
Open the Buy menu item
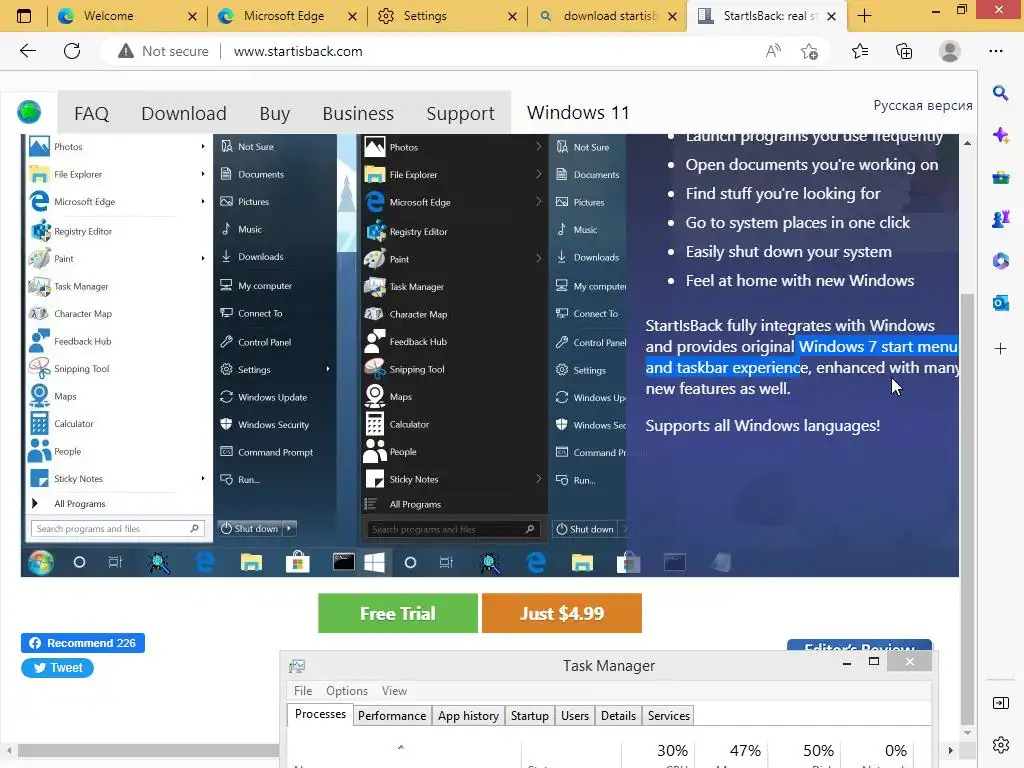pos(274,114)
